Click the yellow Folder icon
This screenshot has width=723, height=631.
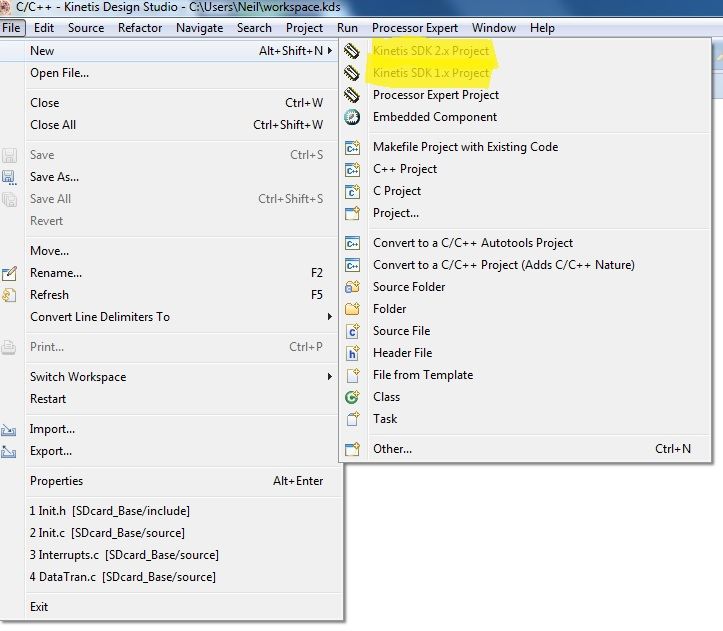[352, 309]
